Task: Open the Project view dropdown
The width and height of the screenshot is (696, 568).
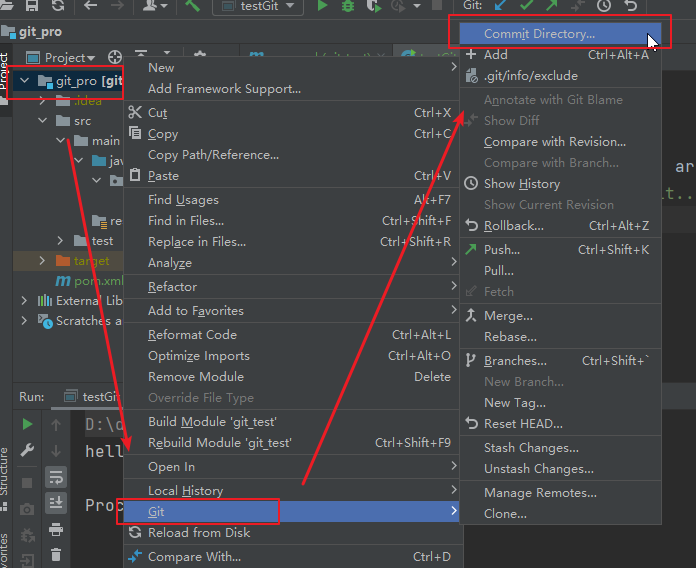Action: 61,58
